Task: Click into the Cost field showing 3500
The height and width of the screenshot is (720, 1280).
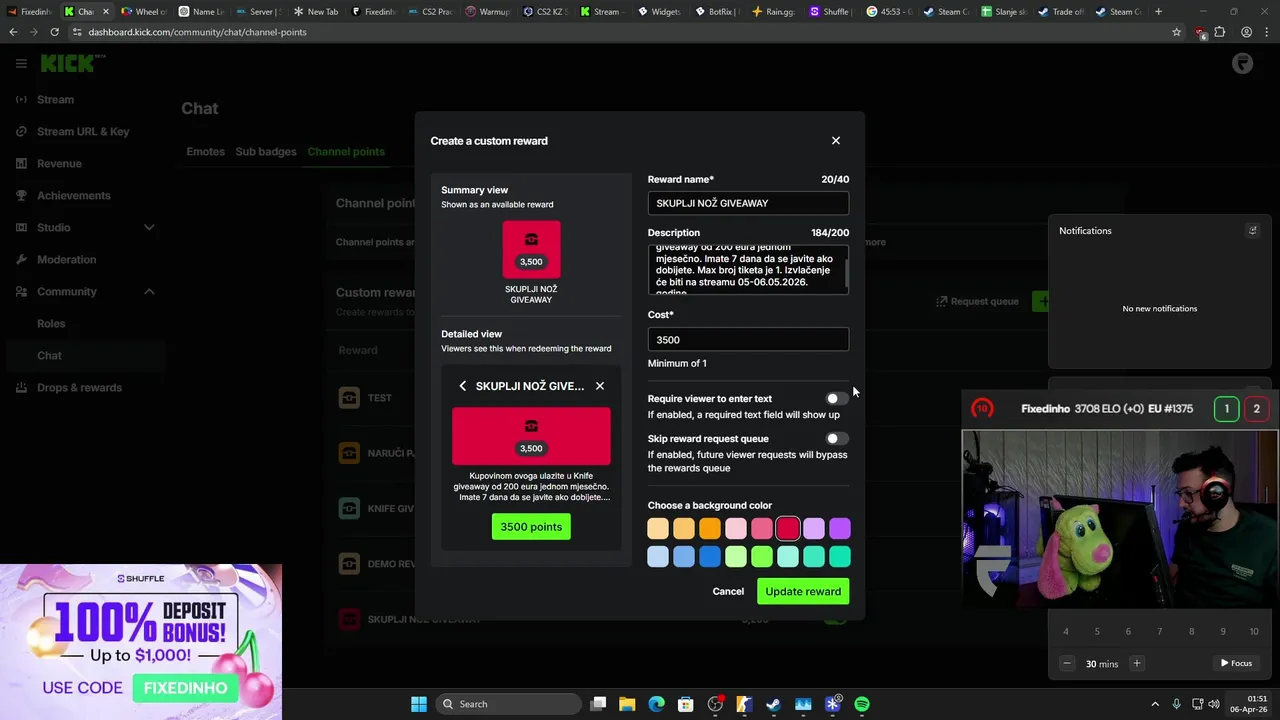Action: point(748,339)
